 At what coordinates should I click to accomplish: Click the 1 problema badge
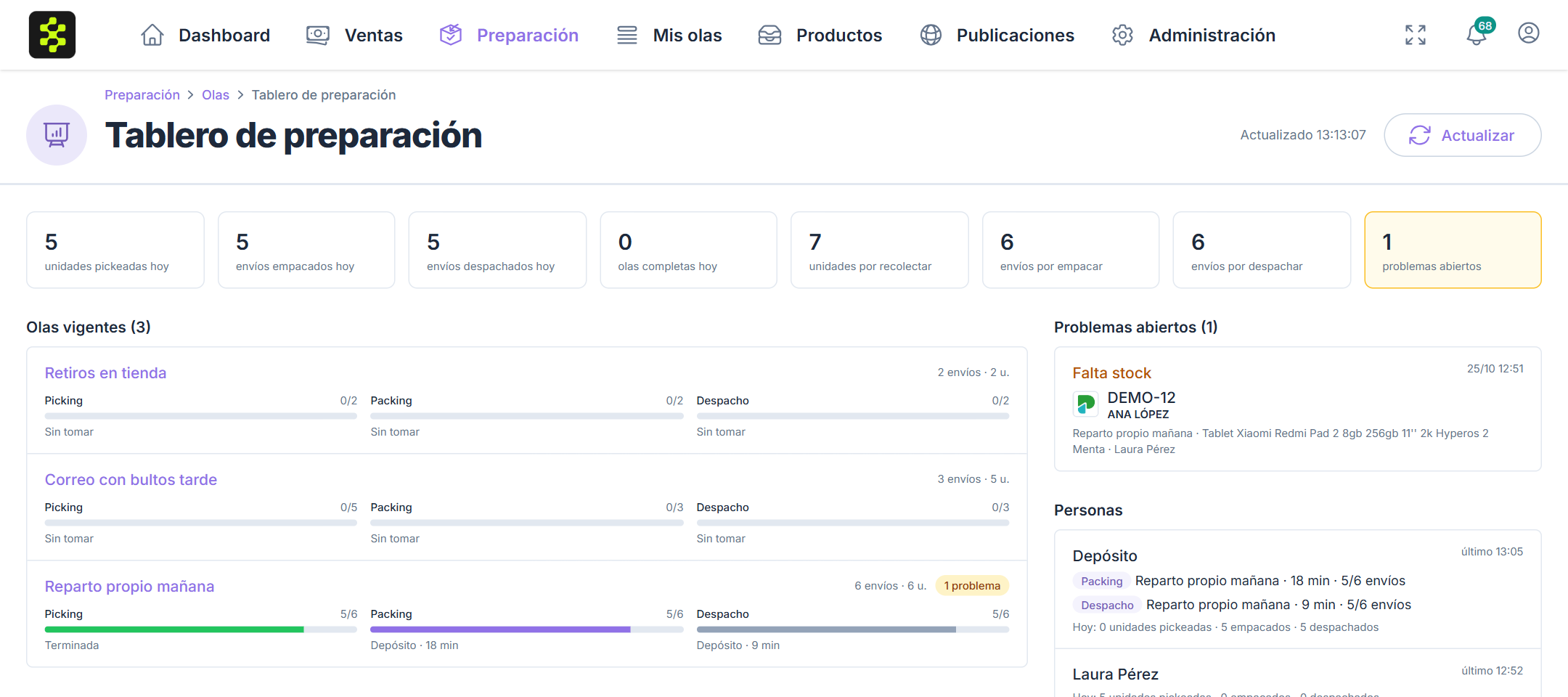tap(972, 586)
